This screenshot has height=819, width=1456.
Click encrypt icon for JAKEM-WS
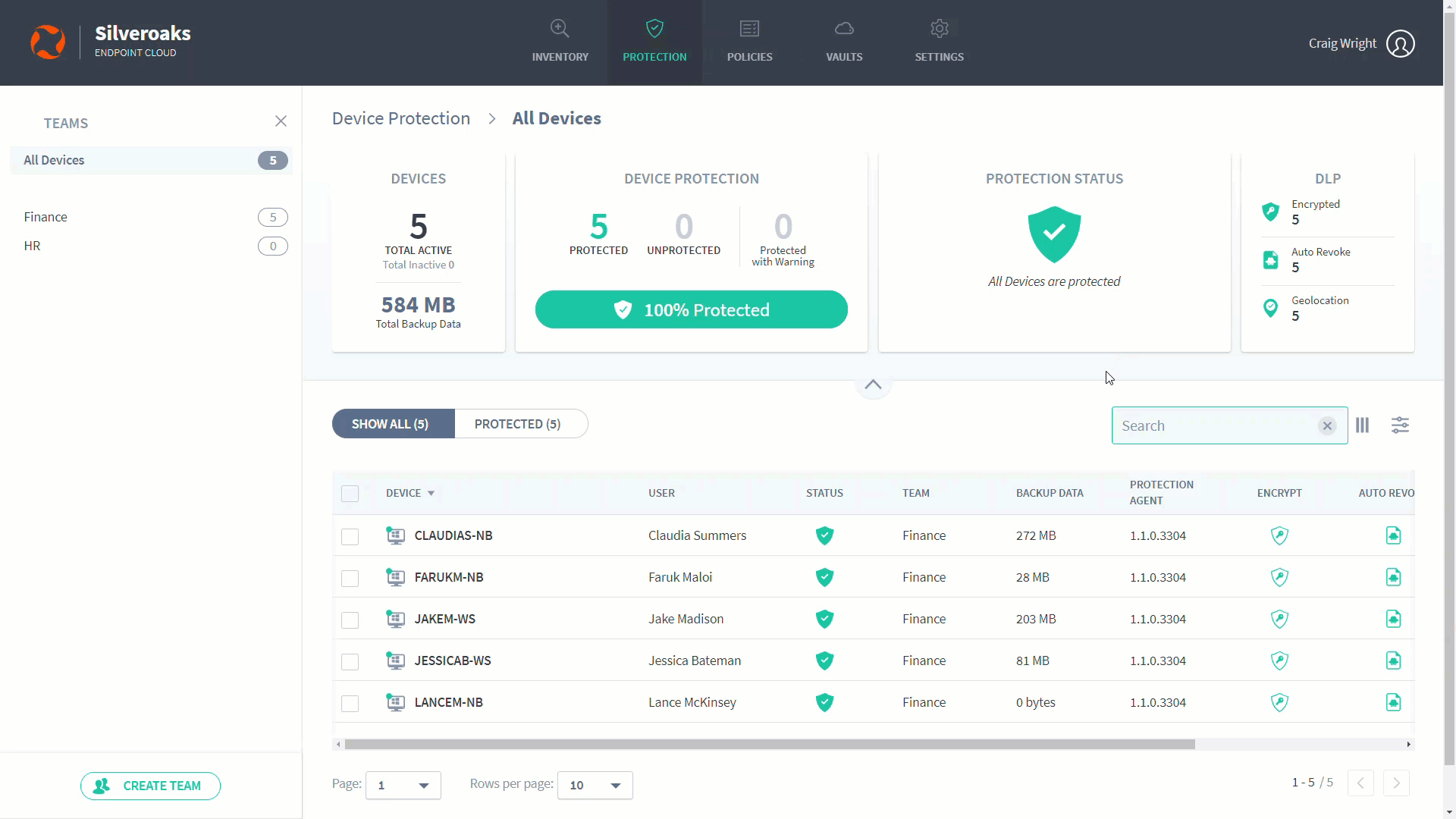[x=1279, y=619]
